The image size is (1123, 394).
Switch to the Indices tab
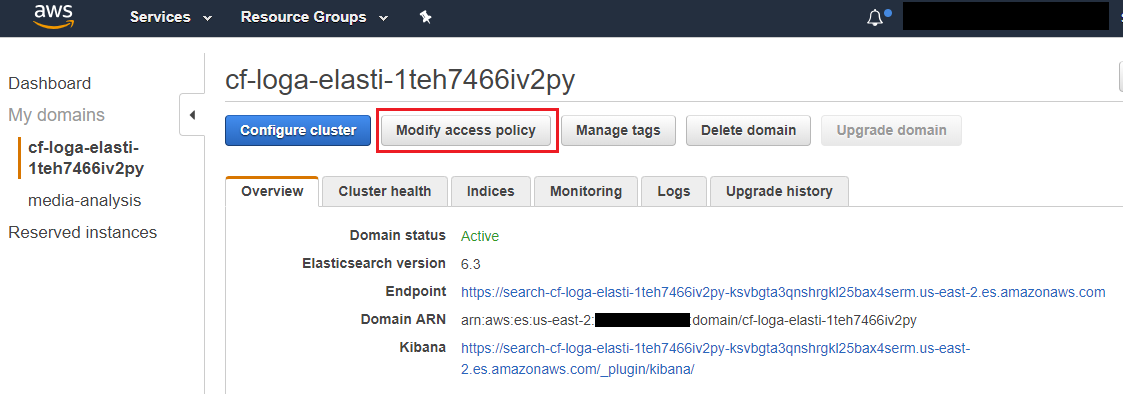[x=491, y=191]
